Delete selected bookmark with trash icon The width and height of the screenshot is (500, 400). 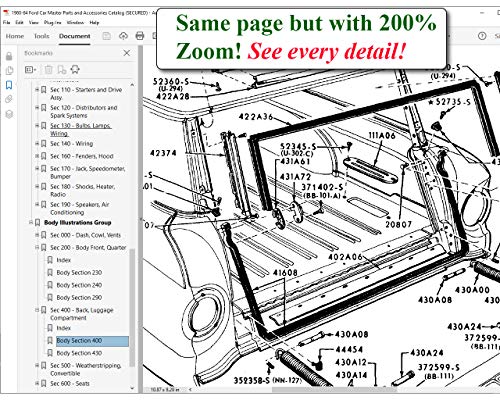pyautogui.click(x=49, y=69)
